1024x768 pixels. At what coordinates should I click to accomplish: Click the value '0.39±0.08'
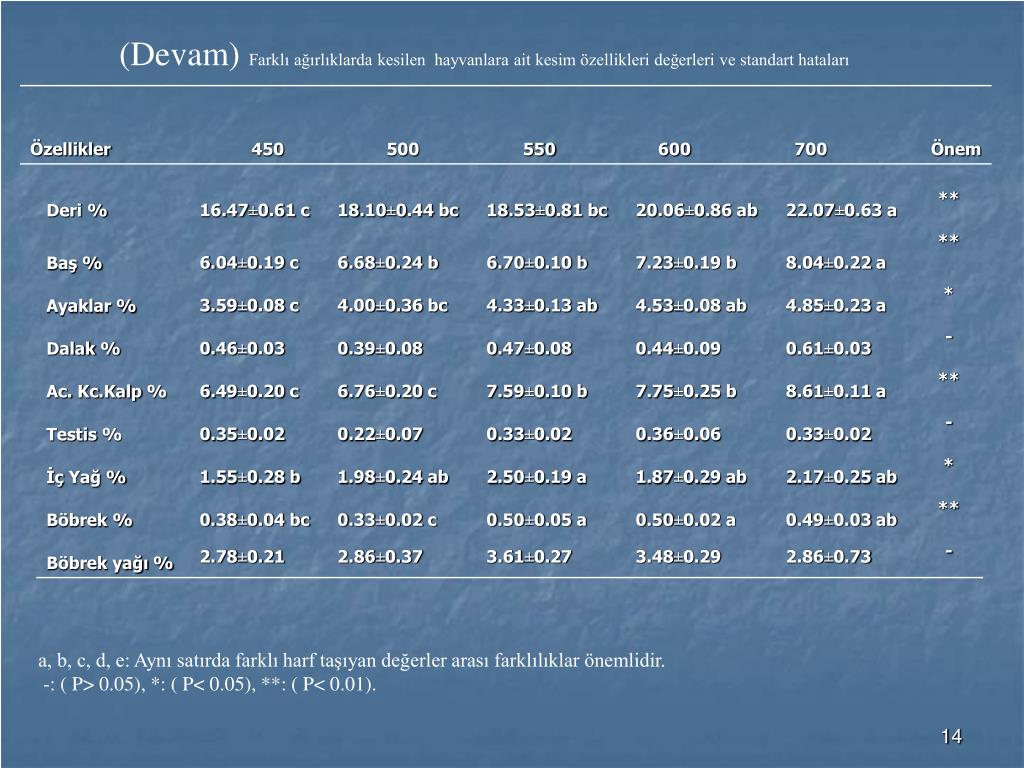coord(380,349)
